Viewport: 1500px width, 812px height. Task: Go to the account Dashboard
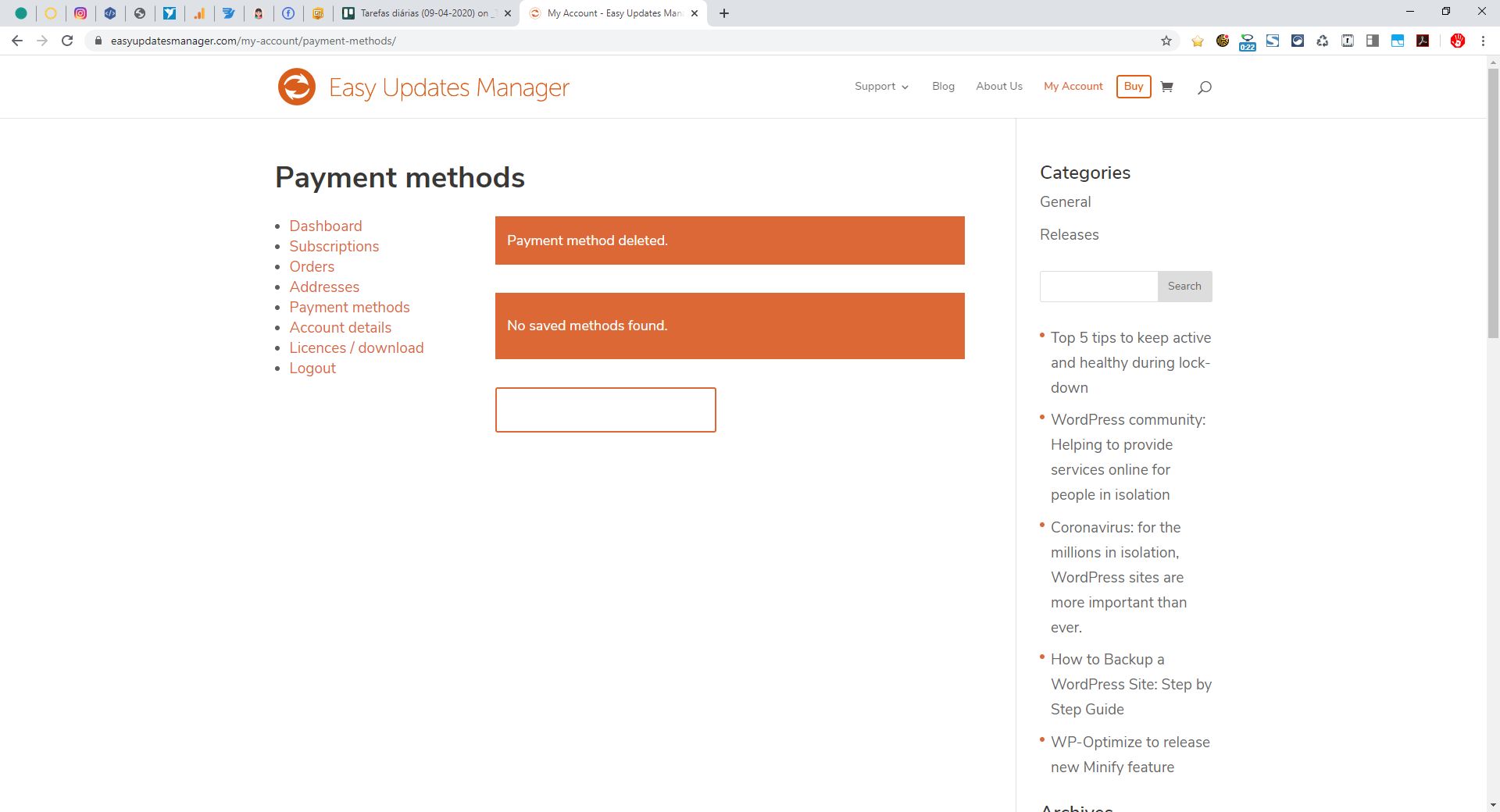pos(326,226)
